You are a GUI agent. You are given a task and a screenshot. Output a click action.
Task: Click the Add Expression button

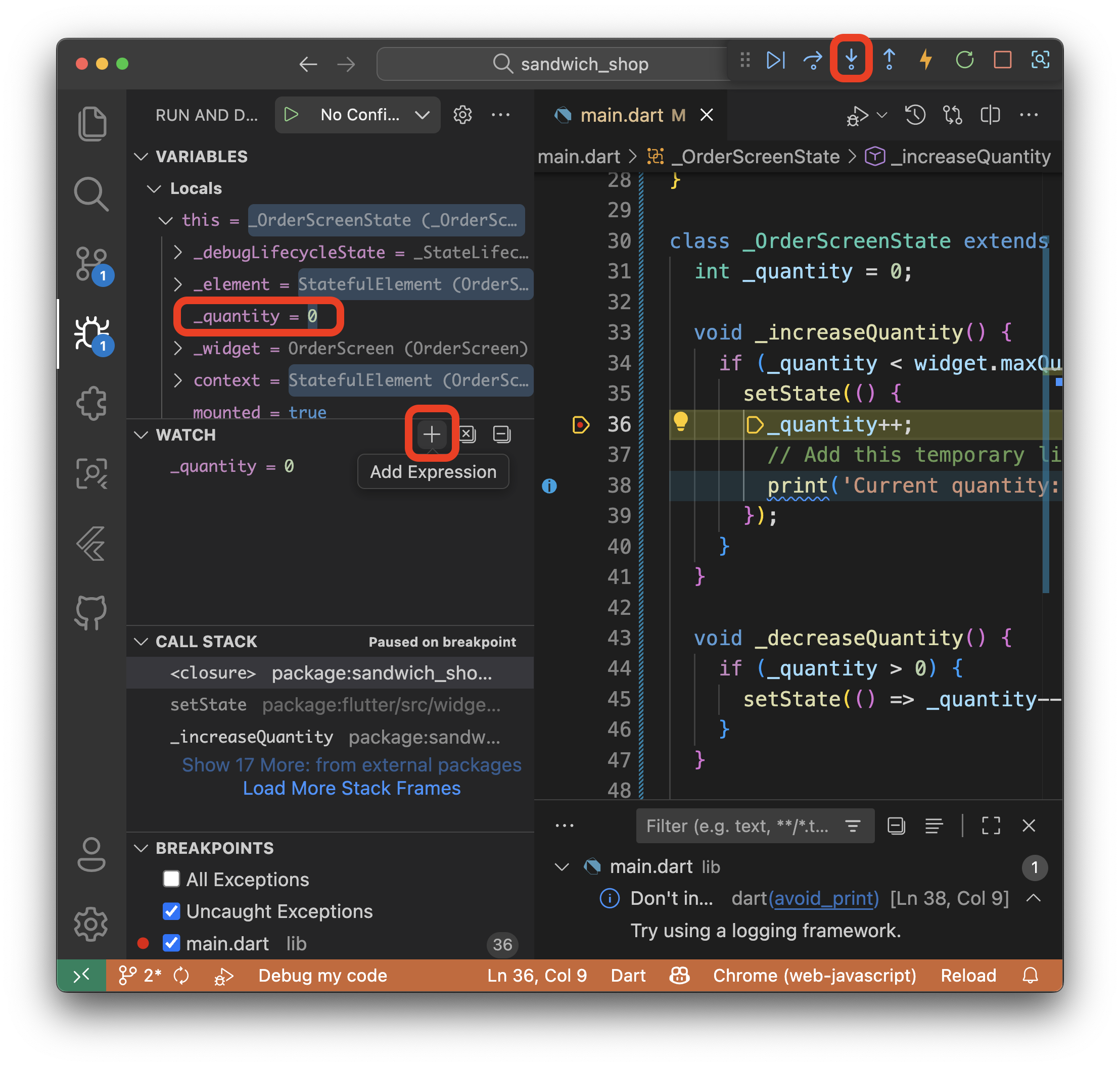[432, 434]
